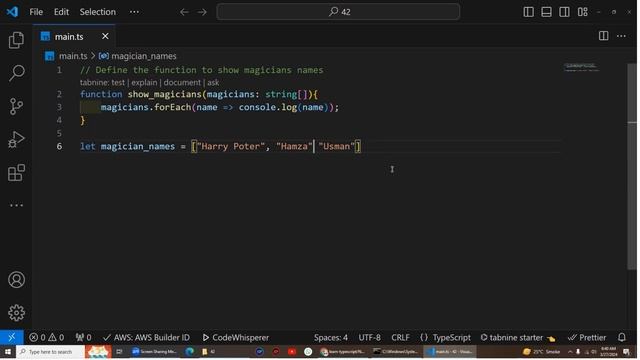Show errors and warnings problems count

coord(47,338)
